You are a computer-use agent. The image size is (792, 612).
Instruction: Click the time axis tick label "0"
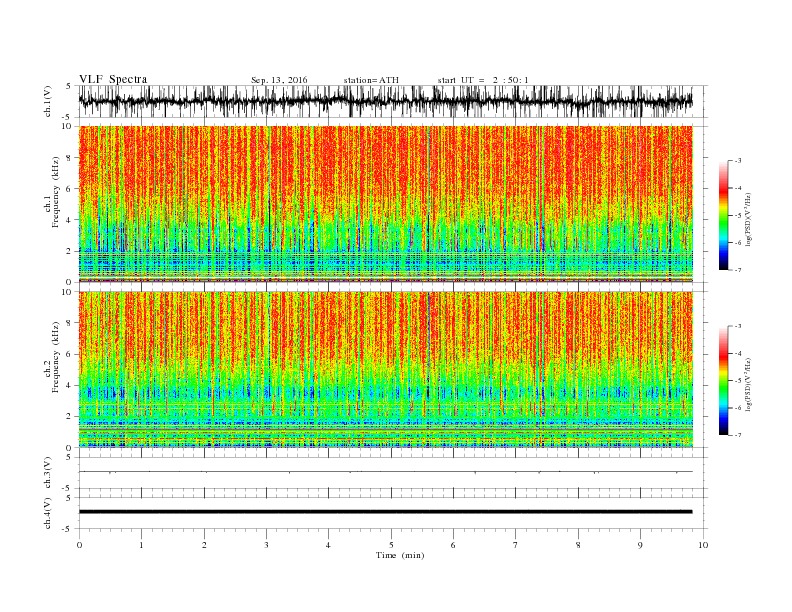[x=79, y=545]
